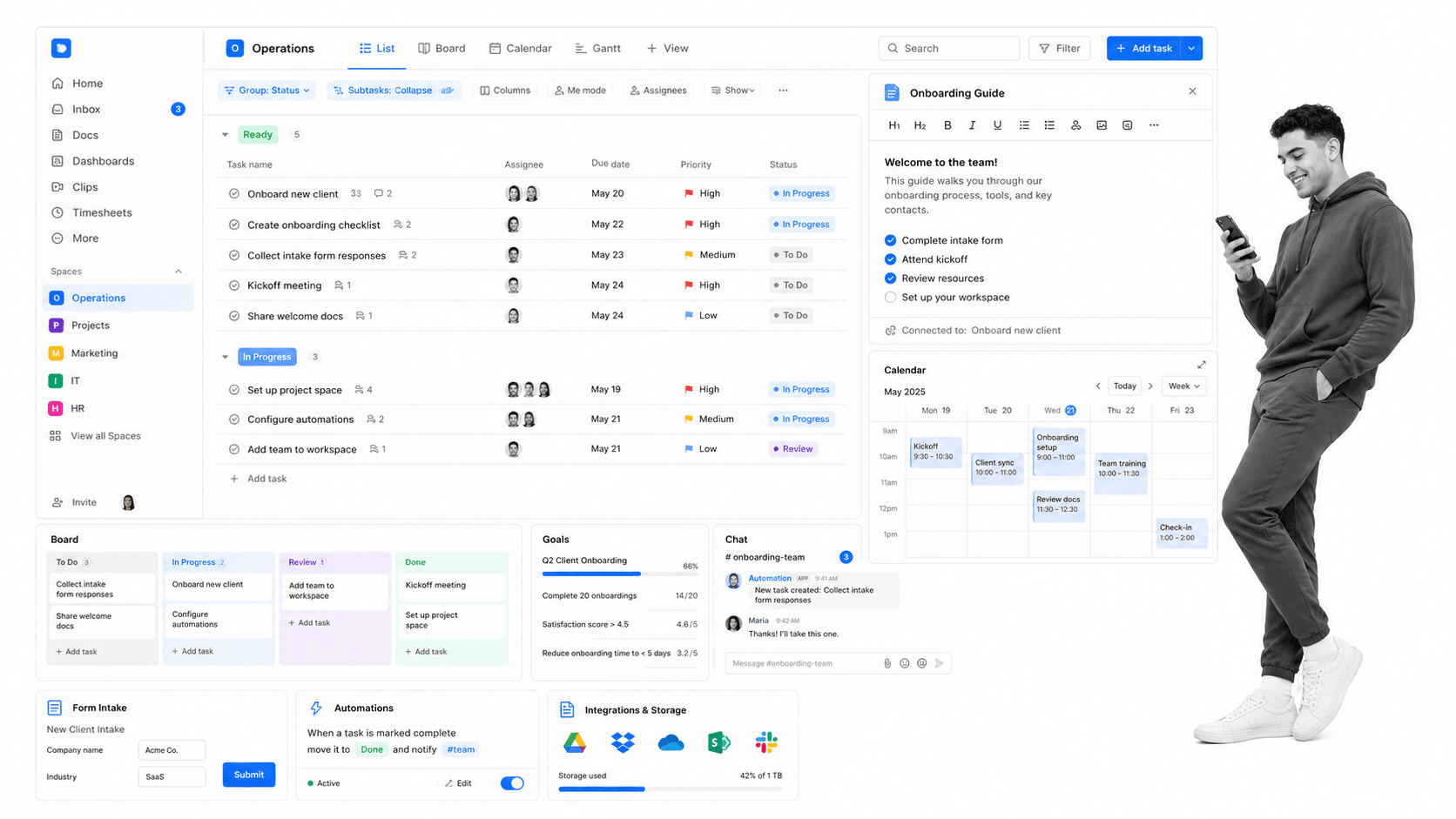Mark Kickoff meeting task complete

pos(234,285)
